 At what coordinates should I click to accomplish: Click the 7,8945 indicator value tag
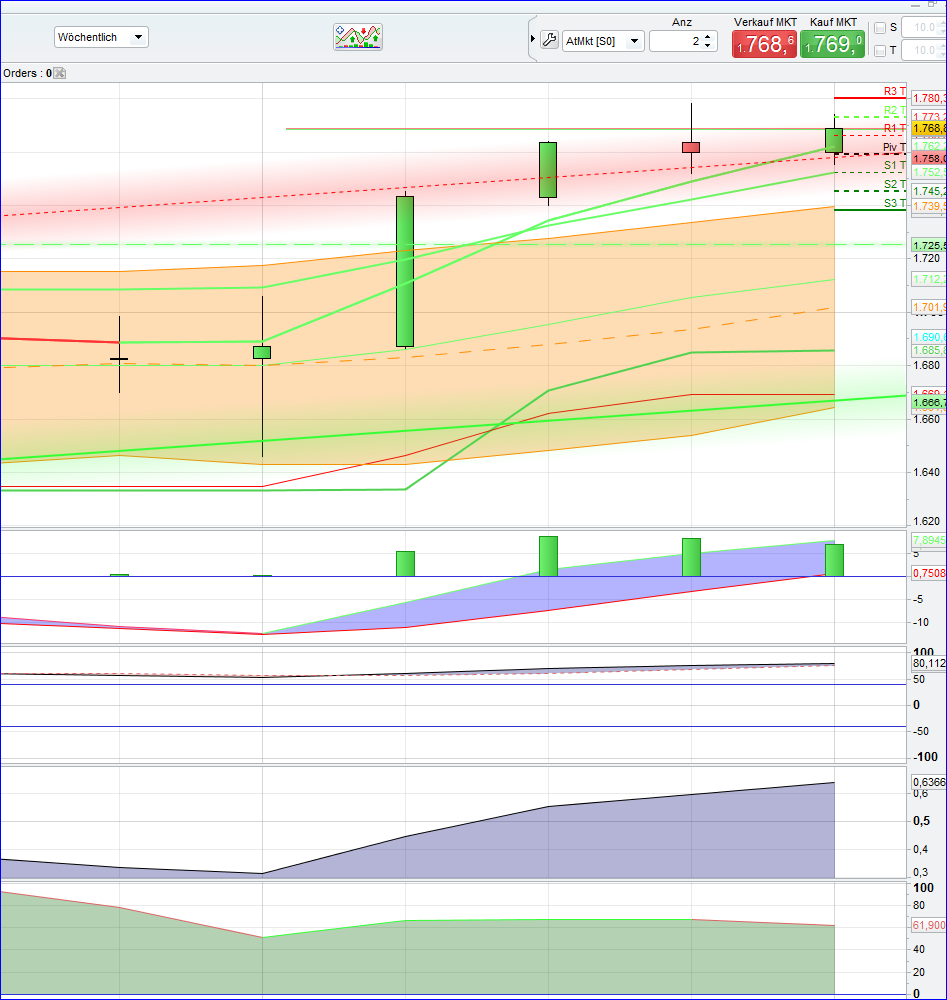pos(929,540)
